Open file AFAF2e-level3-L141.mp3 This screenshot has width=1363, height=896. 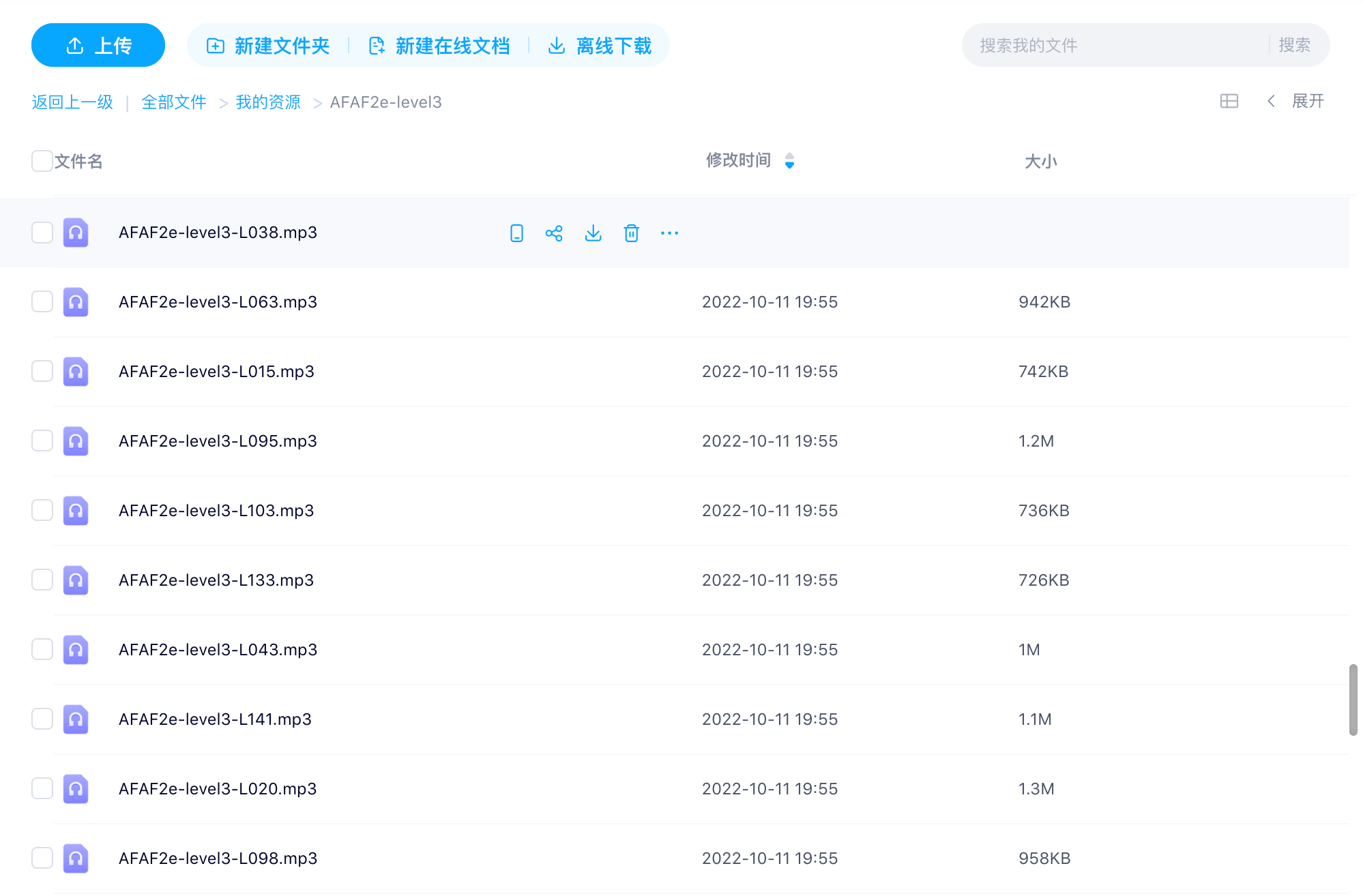215,719
